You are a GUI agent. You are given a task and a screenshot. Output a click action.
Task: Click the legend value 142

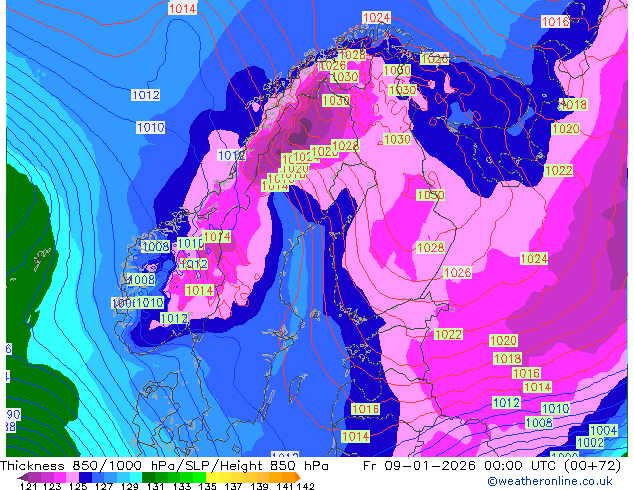(306, 486)
